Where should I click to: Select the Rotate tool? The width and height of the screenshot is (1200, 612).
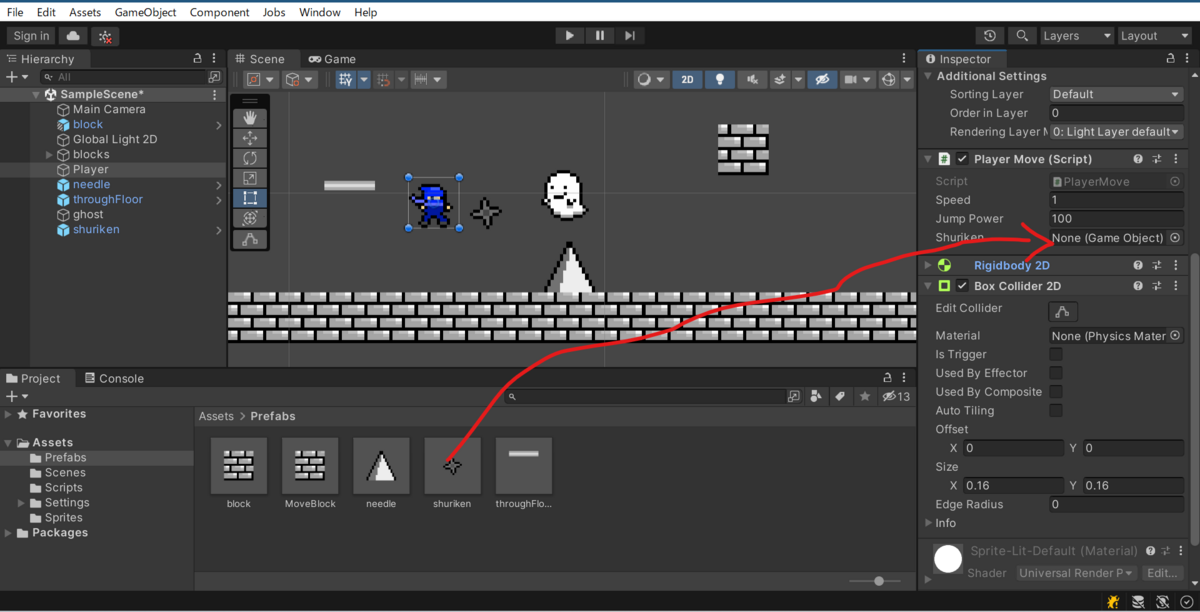pyautogui.click(x=250, y=157)
